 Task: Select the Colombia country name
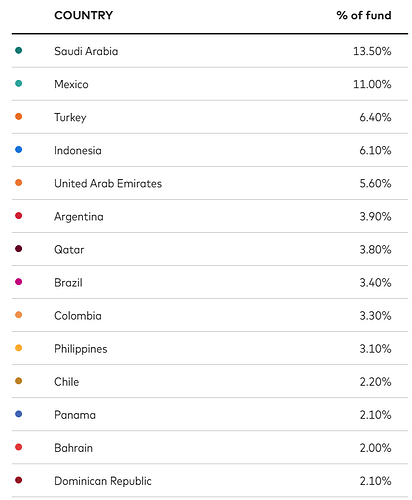[78, 316]
